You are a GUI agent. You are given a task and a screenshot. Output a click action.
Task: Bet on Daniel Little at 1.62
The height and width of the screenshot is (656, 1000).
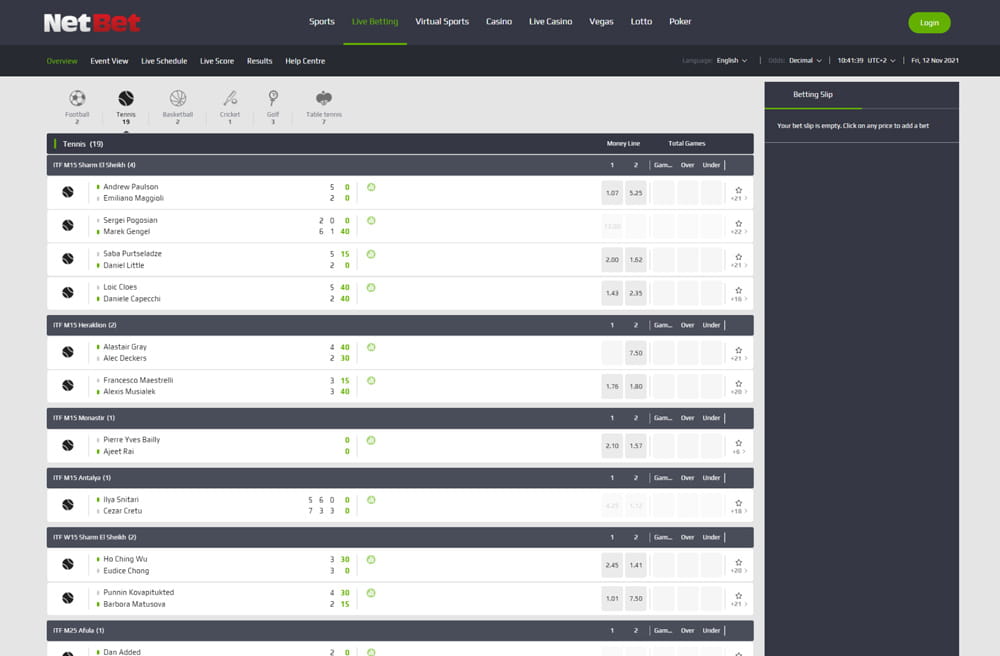636,259
